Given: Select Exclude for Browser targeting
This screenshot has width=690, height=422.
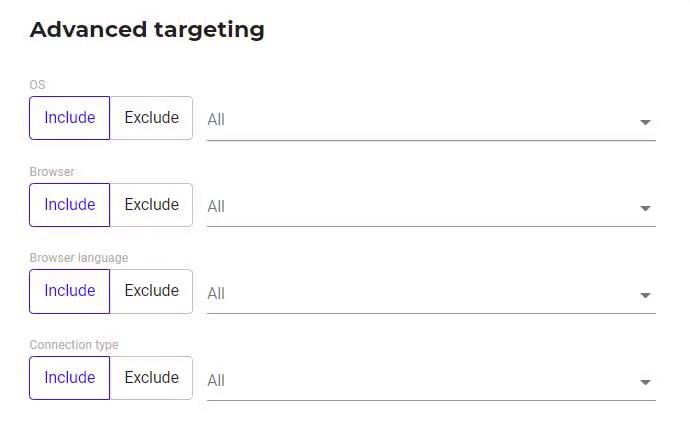Looking at the screenshot, I should 151,205.
